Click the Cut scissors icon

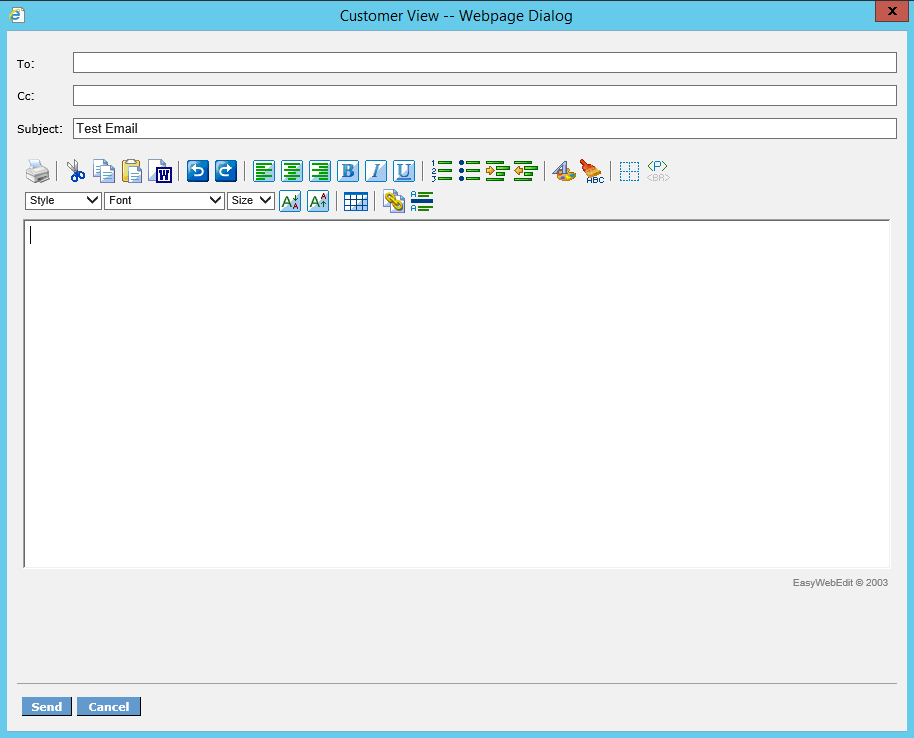pyautogui.click(x=75, y=171)
